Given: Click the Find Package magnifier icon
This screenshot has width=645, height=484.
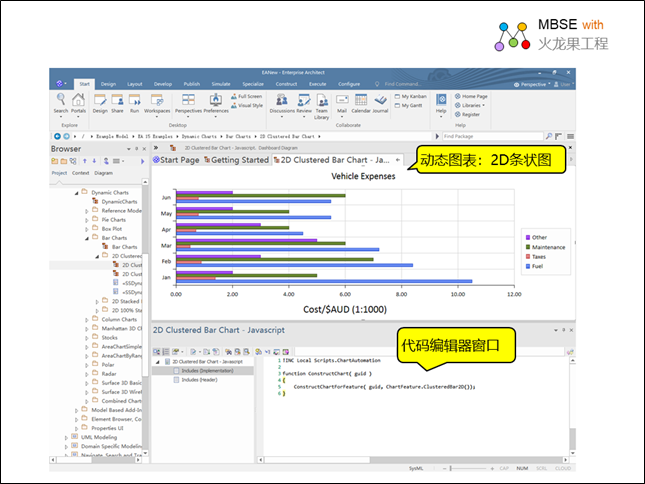Looking at the screenshot, I should coord(549,136).
